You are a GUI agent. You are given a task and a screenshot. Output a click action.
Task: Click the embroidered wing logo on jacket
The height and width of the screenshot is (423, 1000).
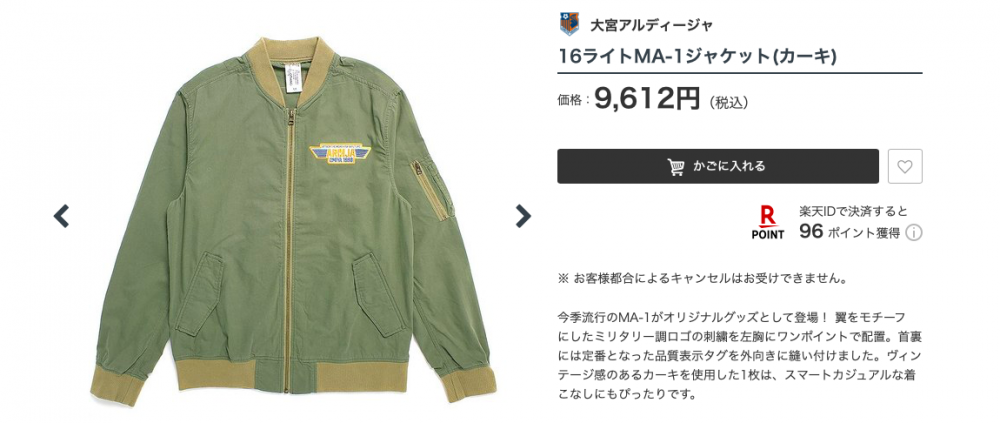click(340, 154)
